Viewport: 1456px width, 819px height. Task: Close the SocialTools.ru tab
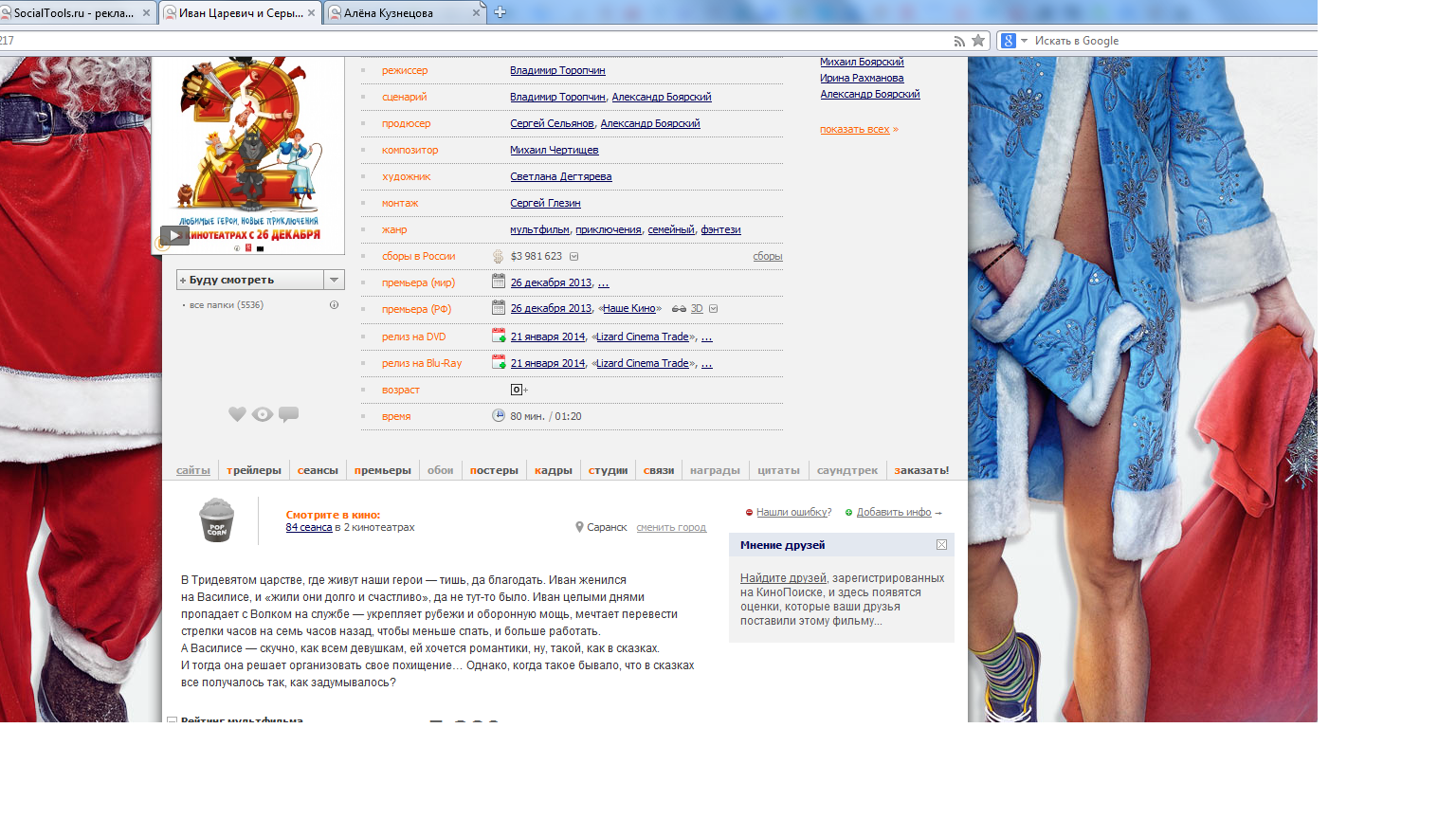pyautogui.click(x=146, y=13)
